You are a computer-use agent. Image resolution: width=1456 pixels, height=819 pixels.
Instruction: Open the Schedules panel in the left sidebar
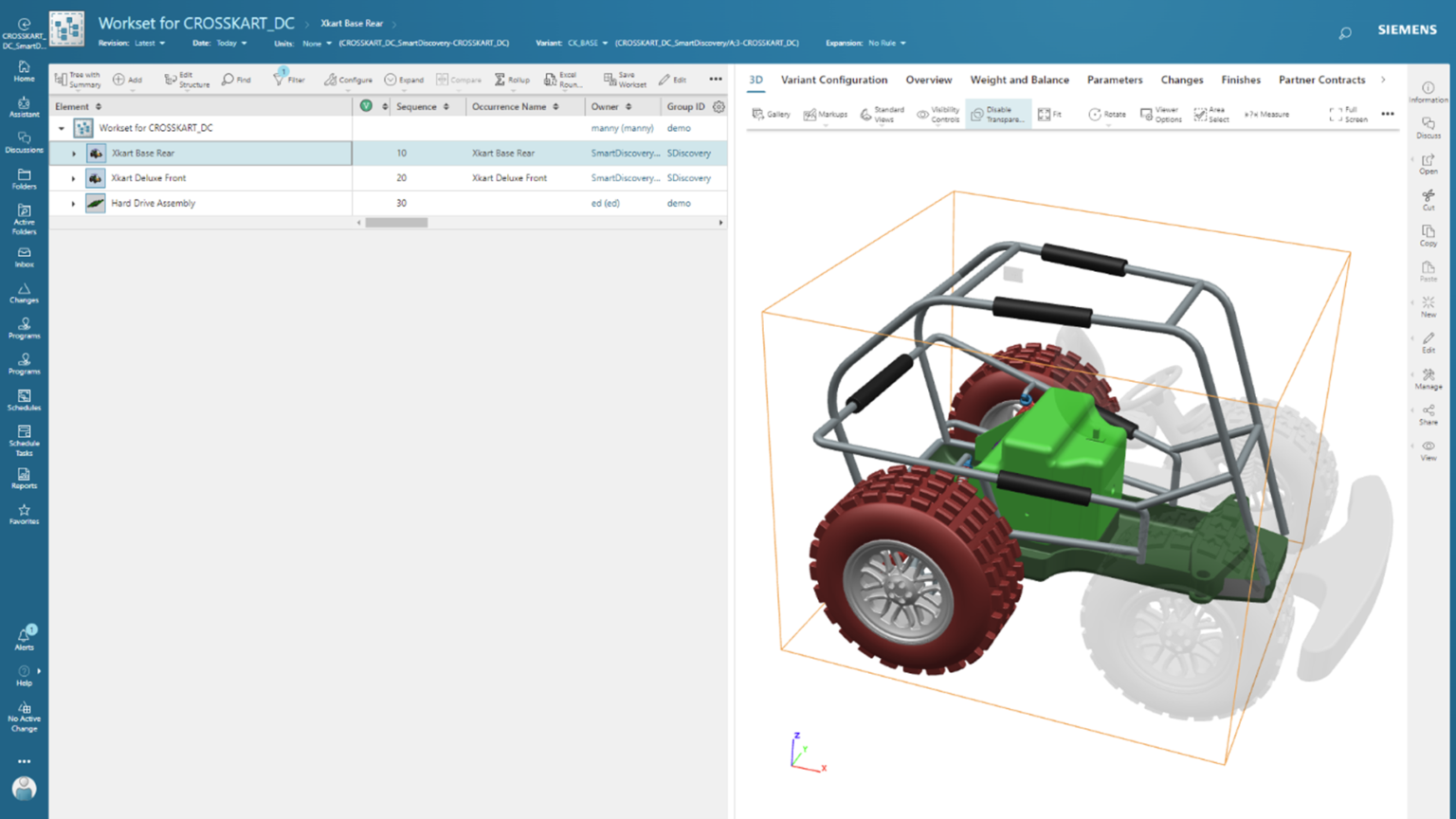(24, 400)
